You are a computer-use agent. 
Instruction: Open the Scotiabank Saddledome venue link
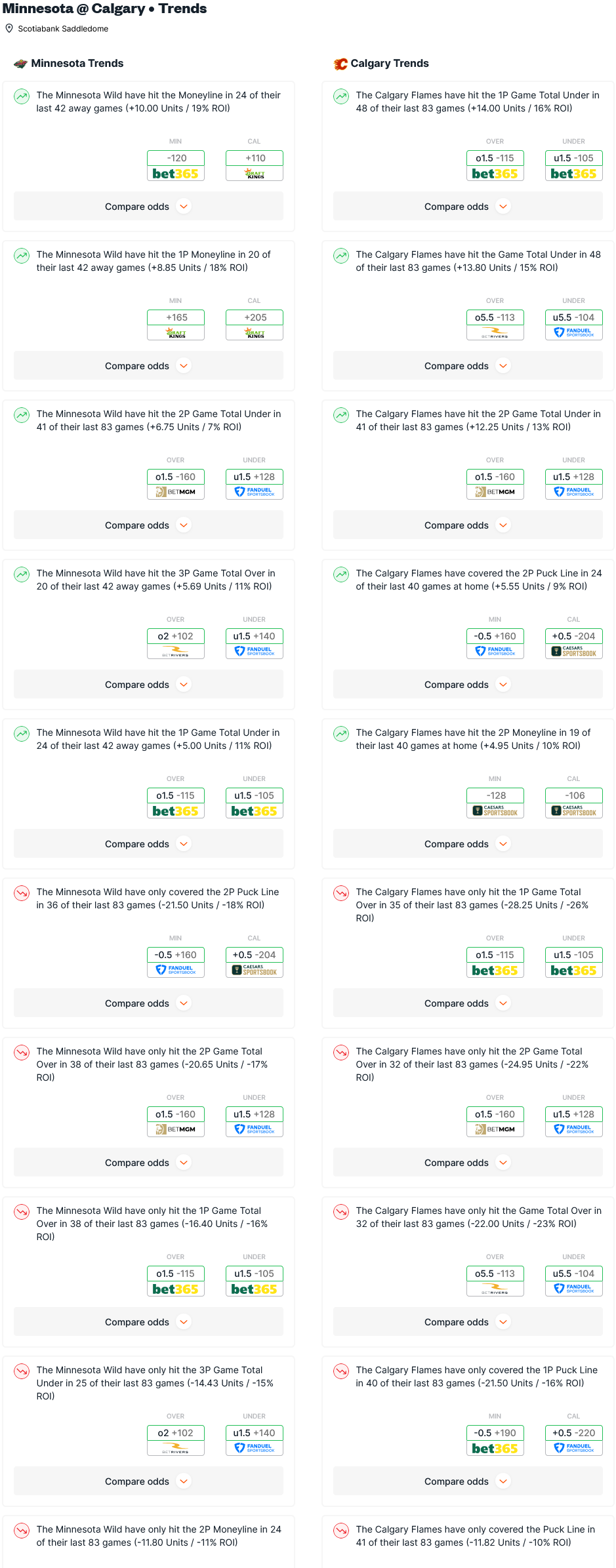click(63, 29)
